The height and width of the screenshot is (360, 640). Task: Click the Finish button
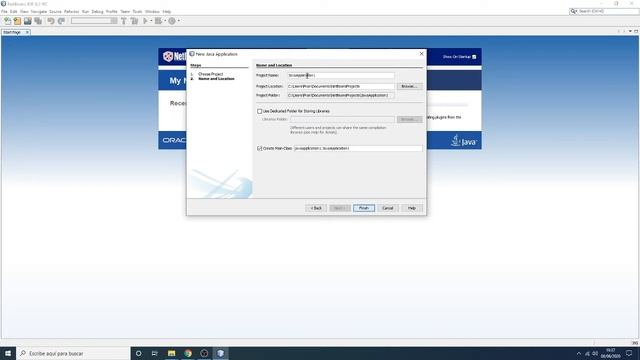tap(364, 208)
